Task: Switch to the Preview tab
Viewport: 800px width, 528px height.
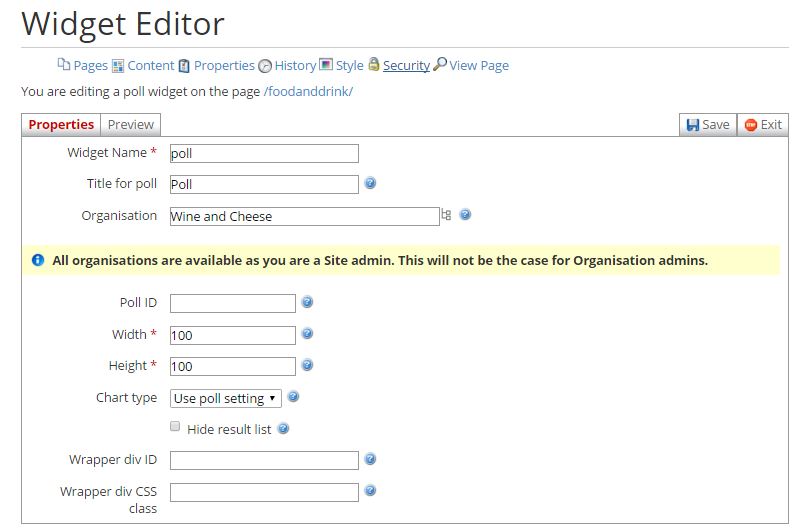Action: point(131,124)
